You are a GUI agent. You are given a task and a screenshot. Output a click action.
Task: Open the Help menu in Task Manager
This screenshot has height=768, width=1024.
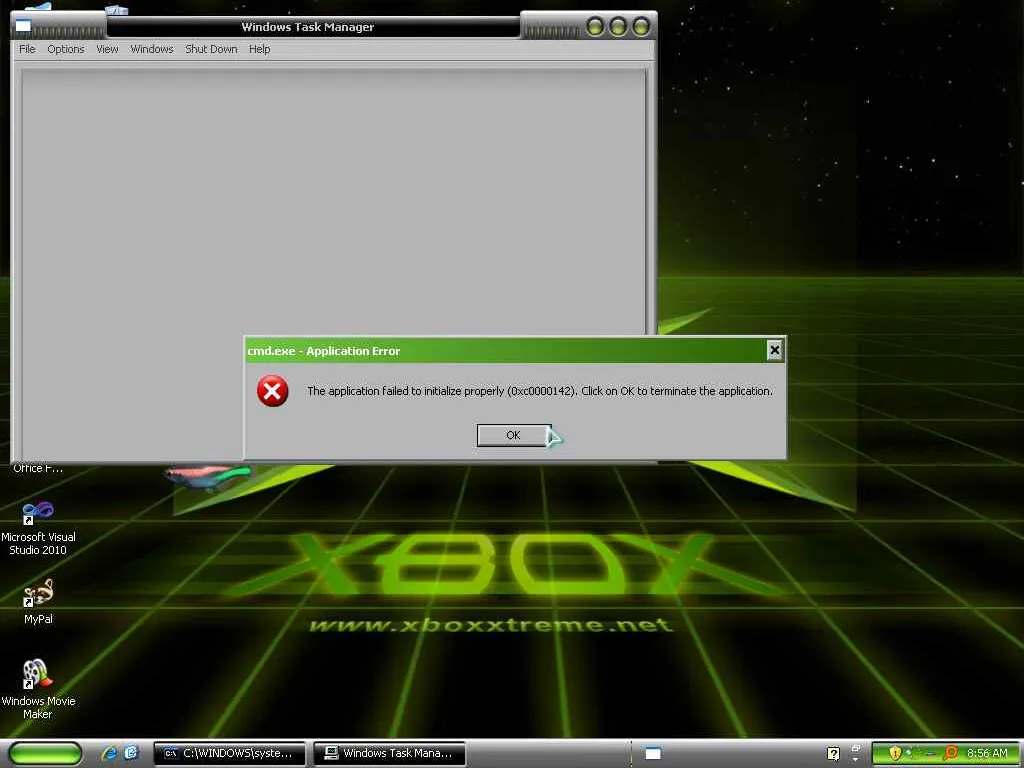point(259,49)
